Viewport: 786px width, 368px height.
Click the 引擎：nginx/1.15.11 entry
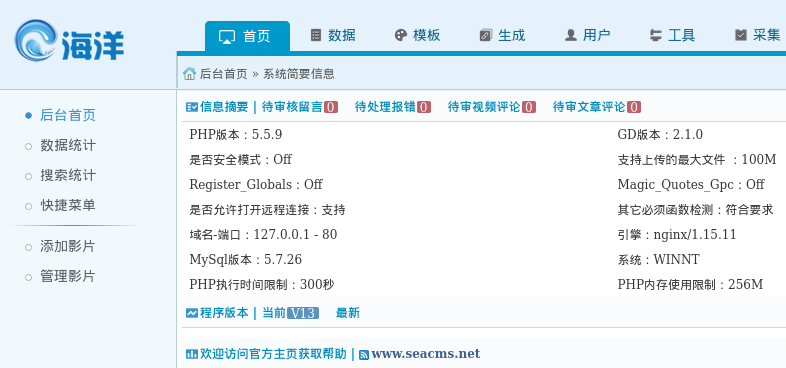[x=677, y=235]
